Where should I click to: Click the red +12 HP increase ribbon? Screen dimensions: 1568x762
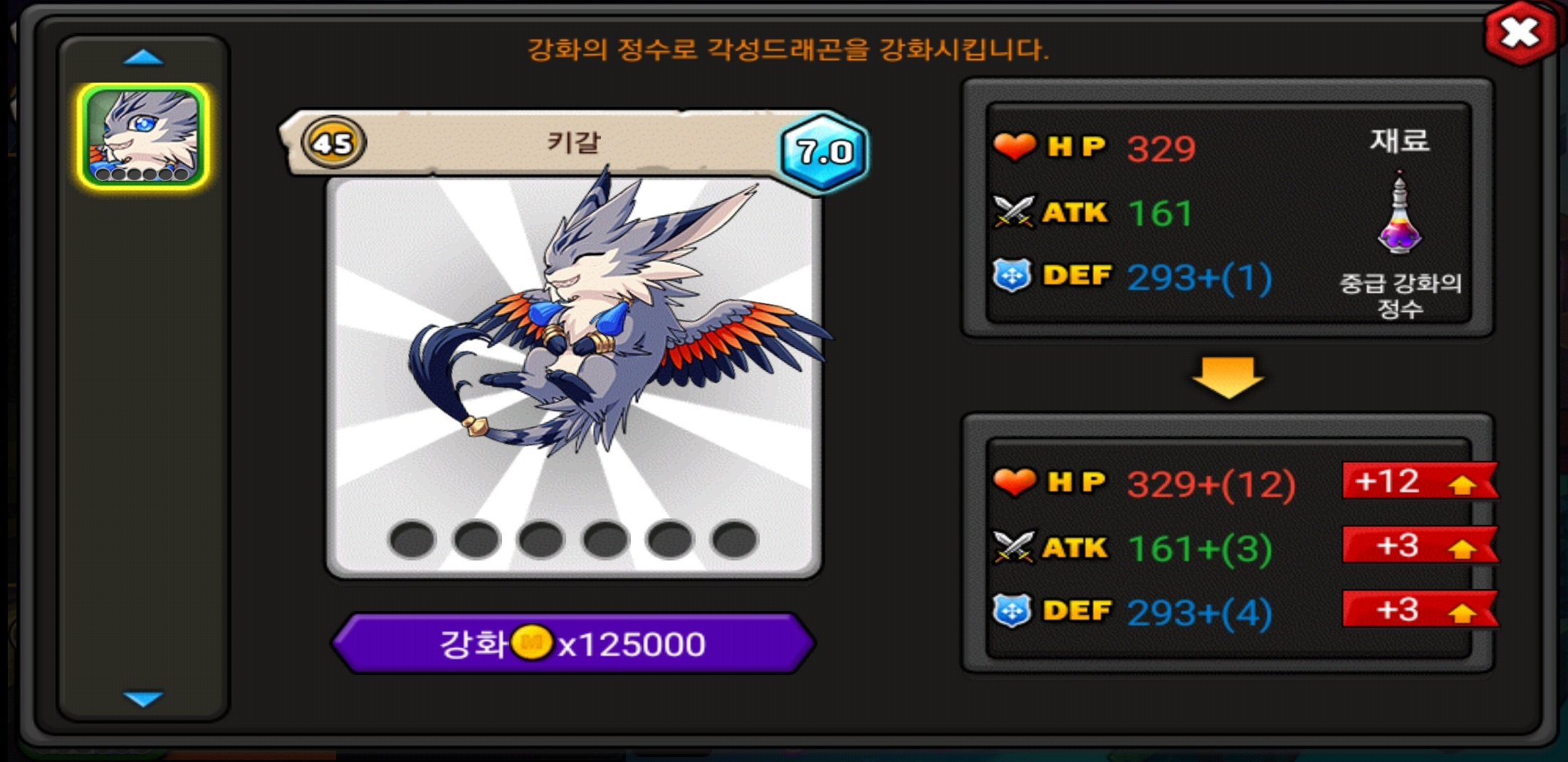point(1420,481)
